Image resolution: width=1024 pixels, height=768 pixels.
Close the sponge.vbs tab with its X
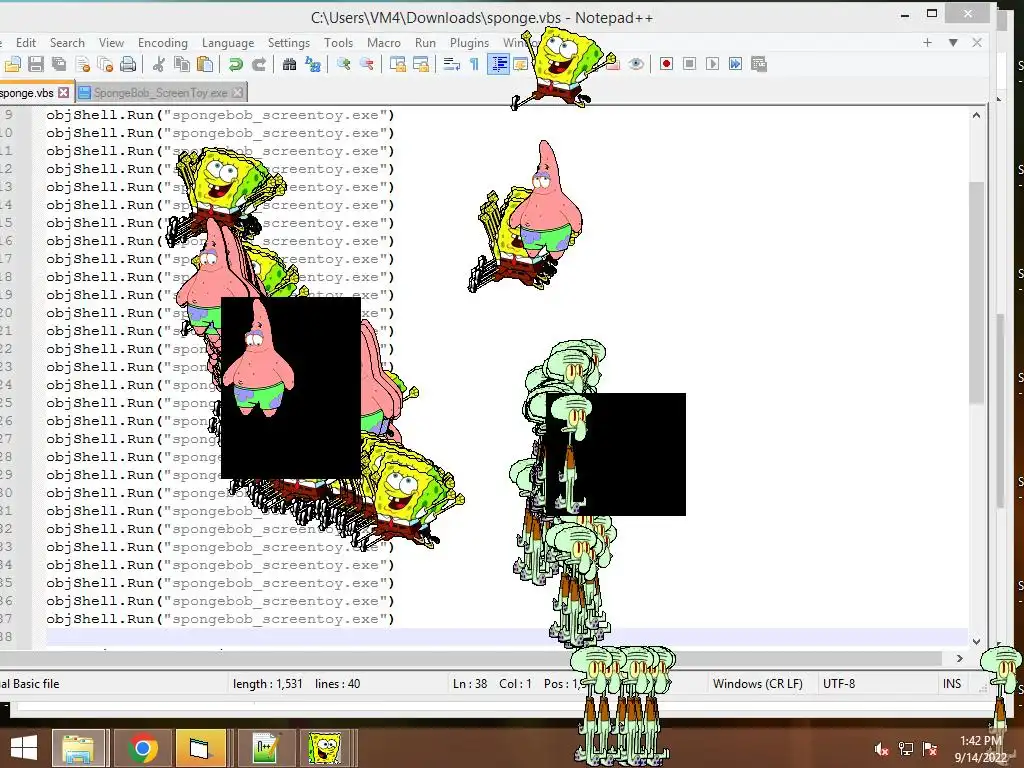(63, 93)
